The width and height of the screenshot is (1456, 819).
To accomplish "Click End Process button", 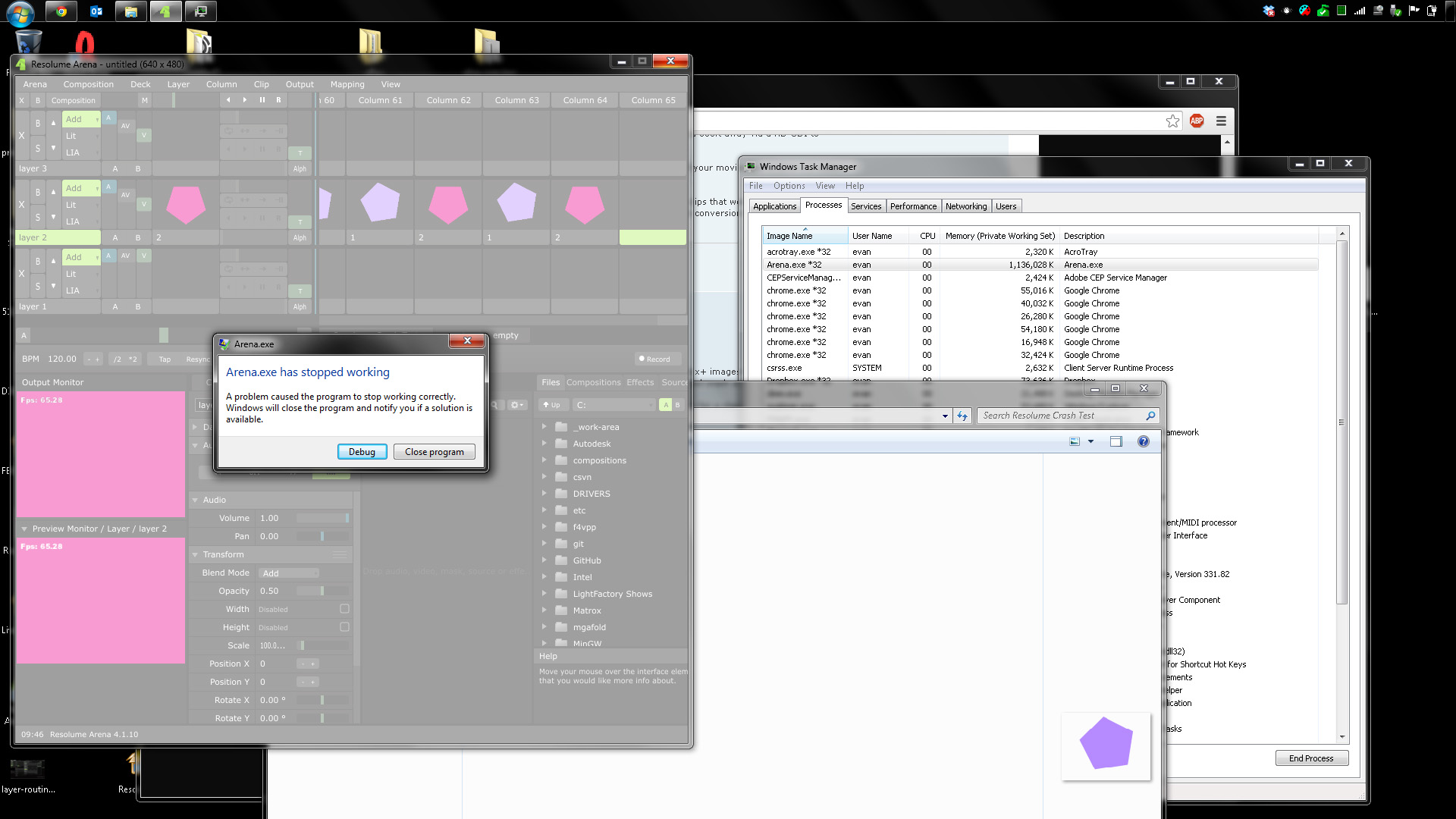I will click(1310, 758).
